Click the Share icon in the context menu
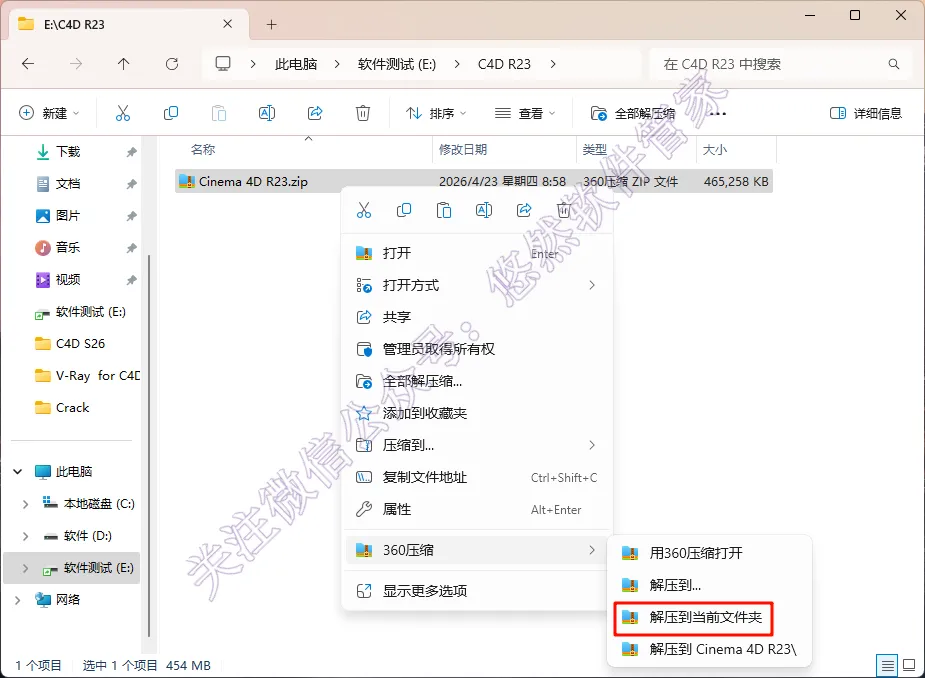The image size is (925, 678). (x=524, y=210)
